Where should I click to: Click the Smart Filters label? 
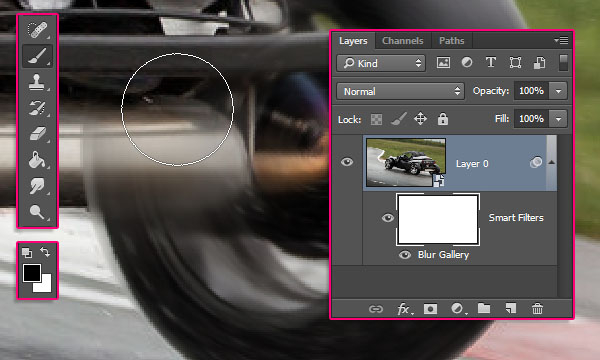[516, 218]
